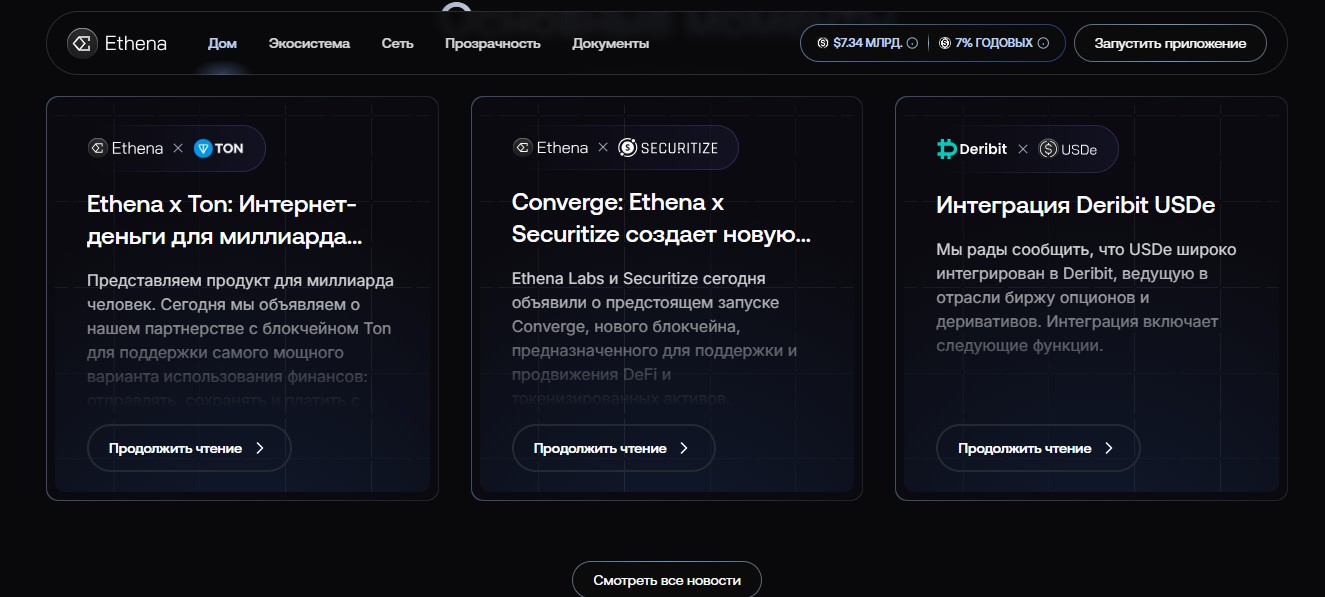Open the Экосистема menu item
The image size is (1325, 597).
309,43
